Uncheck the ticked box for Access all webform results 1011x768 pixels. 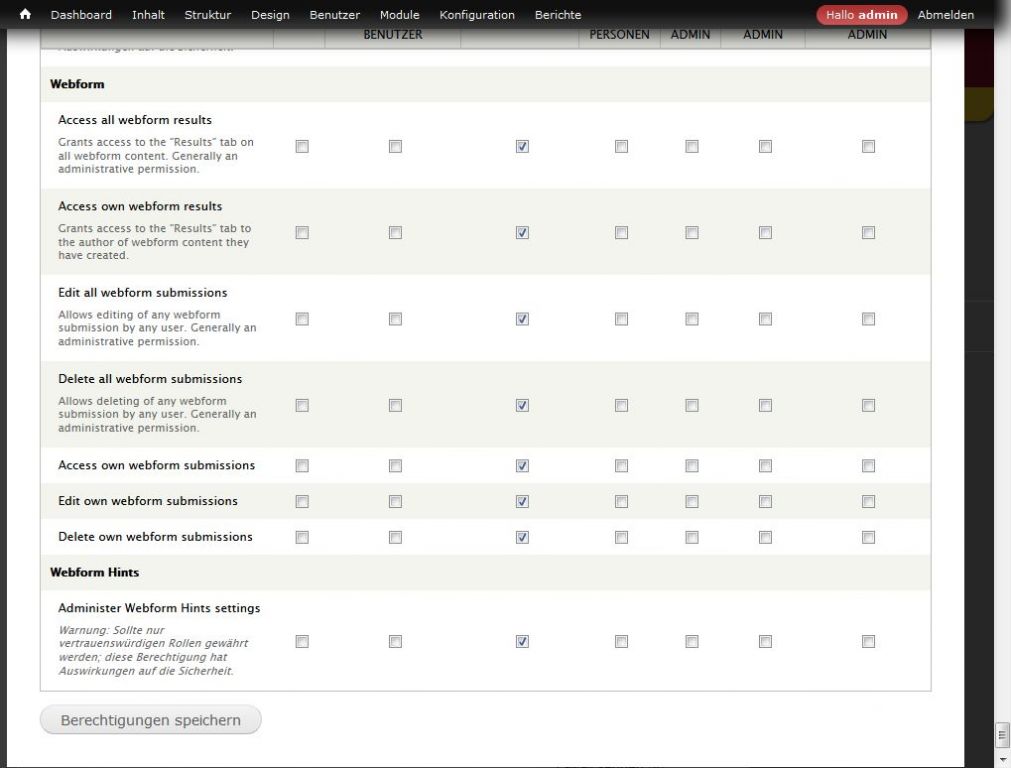[x=522, y=147]
